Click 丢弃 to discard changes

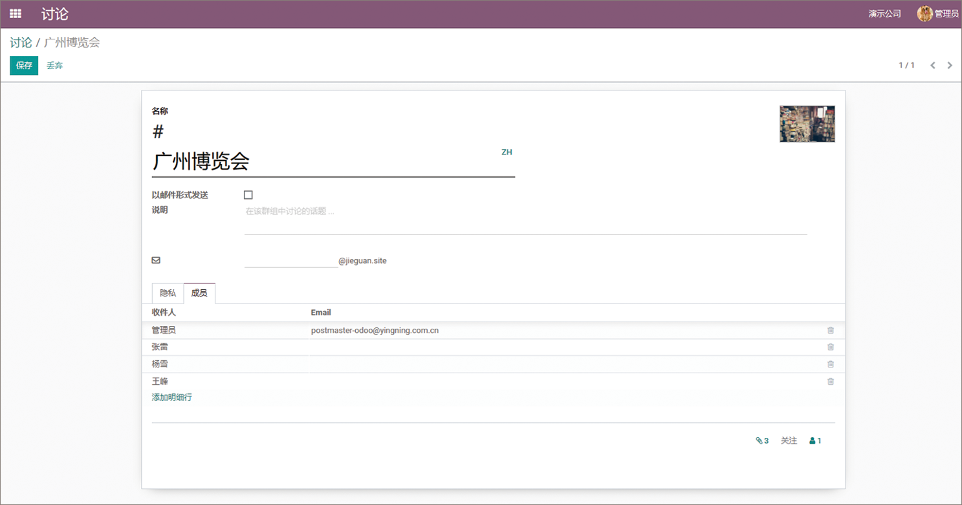54,65
